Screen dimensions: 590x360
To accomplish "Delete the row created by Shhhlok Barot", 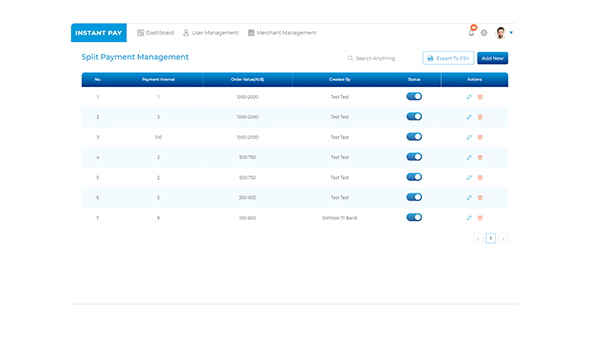I will [480, 218].
